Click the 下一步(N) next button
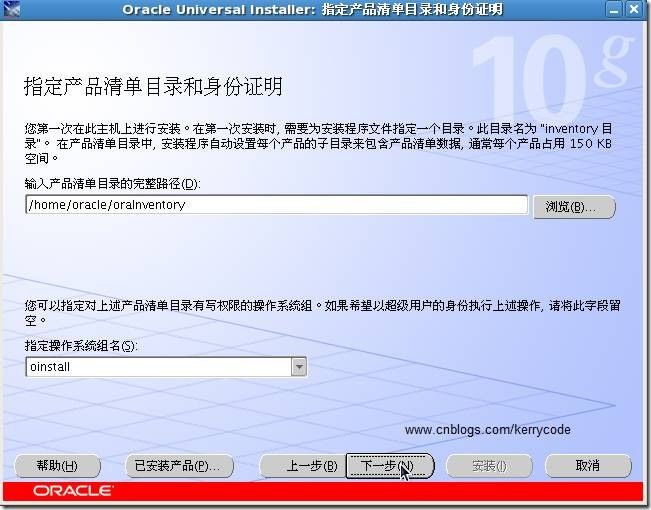Screen dimensions: 651x510 click(x=390, y=466)
